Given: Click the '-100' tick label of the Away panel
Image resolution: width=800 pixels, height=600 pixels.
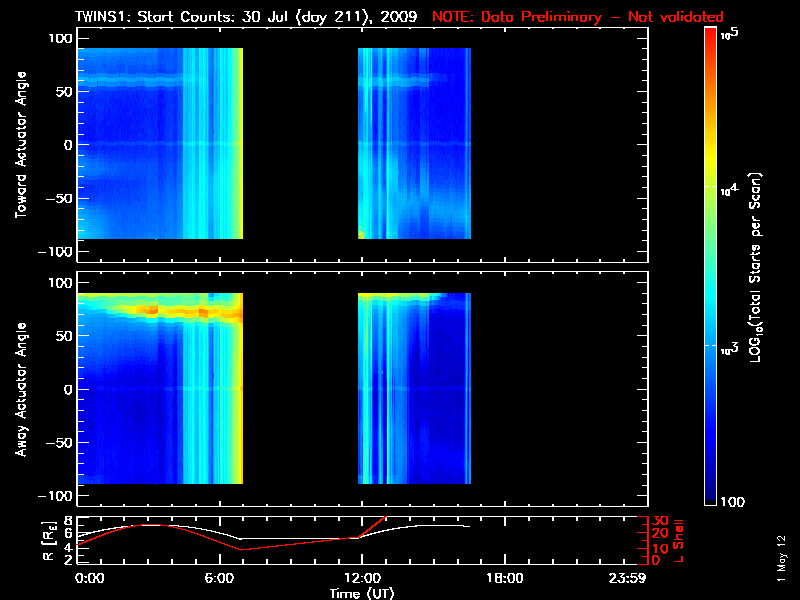Looking at the screenshot, I should click(56, 495).
